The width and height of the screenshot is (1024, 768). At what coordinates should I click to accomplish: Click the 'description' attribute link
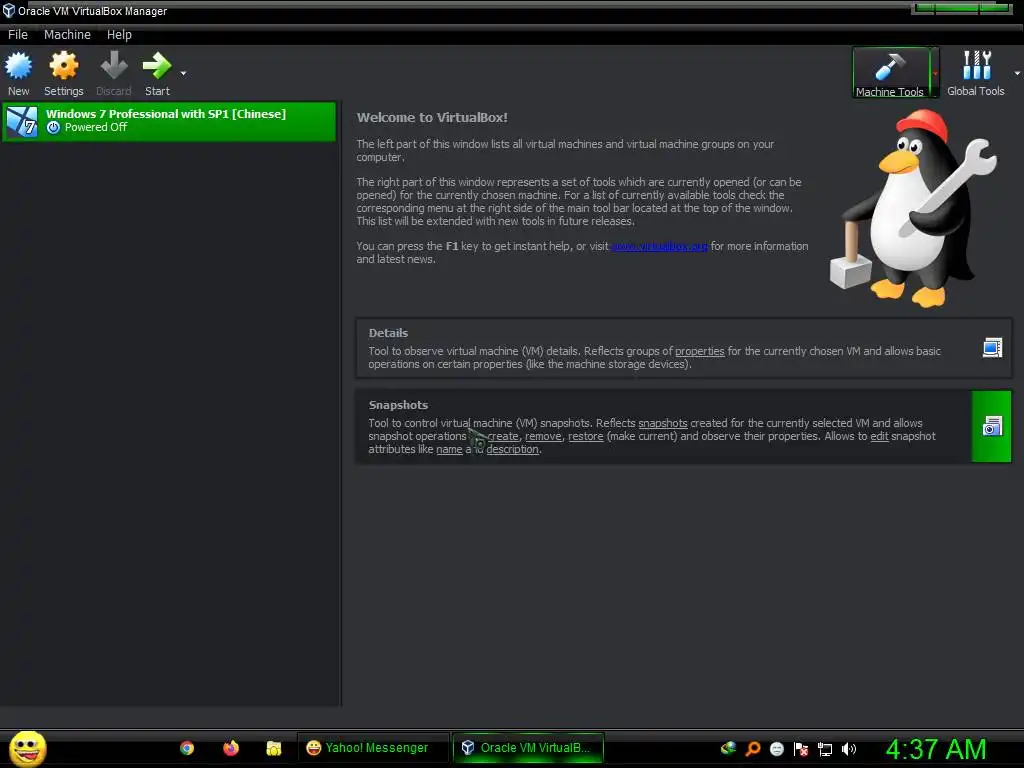click(513, 449)
